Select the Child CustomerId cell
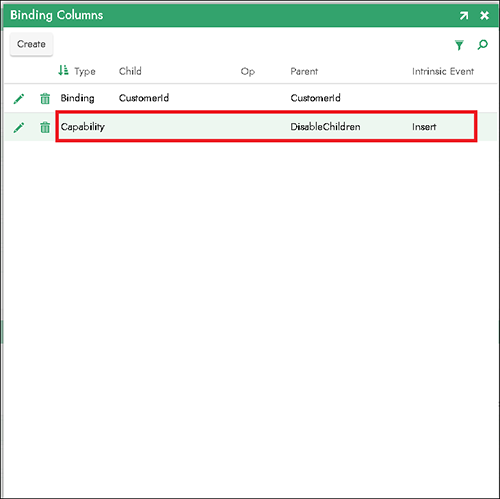Viewport: 500px width, 499px height. 144,98
